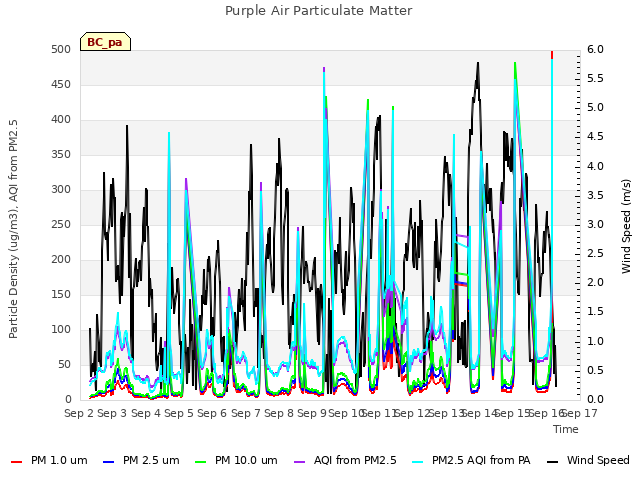Click the 250 left axis tick label

[x=61, y=224]
